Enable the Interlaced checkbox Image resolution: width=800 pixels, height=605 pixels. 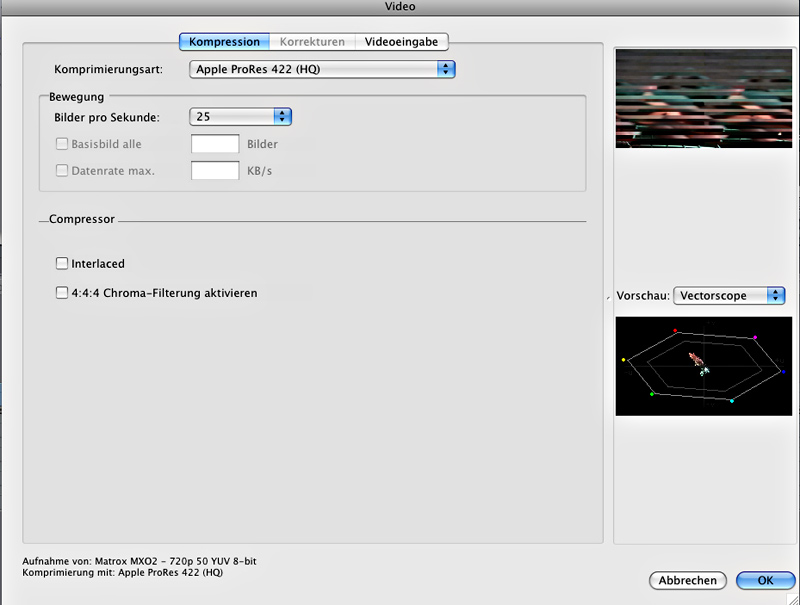(x=62, y=264)
